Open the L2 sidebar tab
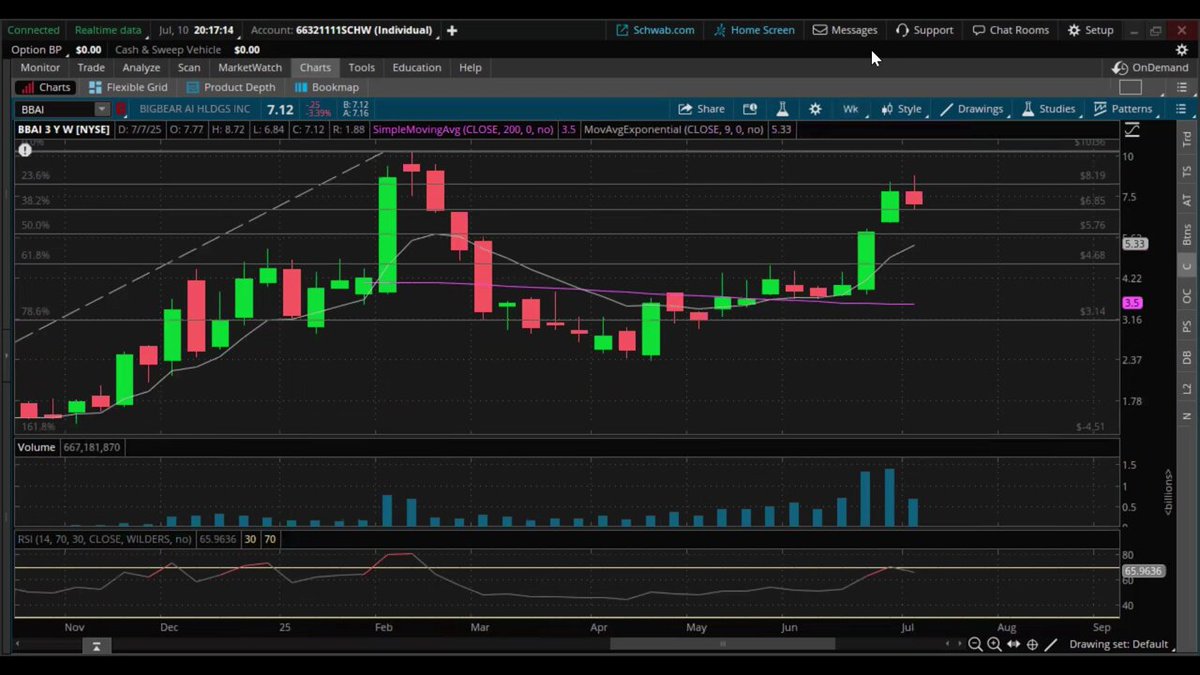This screenshot has width=1200, height=675. [1187, 387]
